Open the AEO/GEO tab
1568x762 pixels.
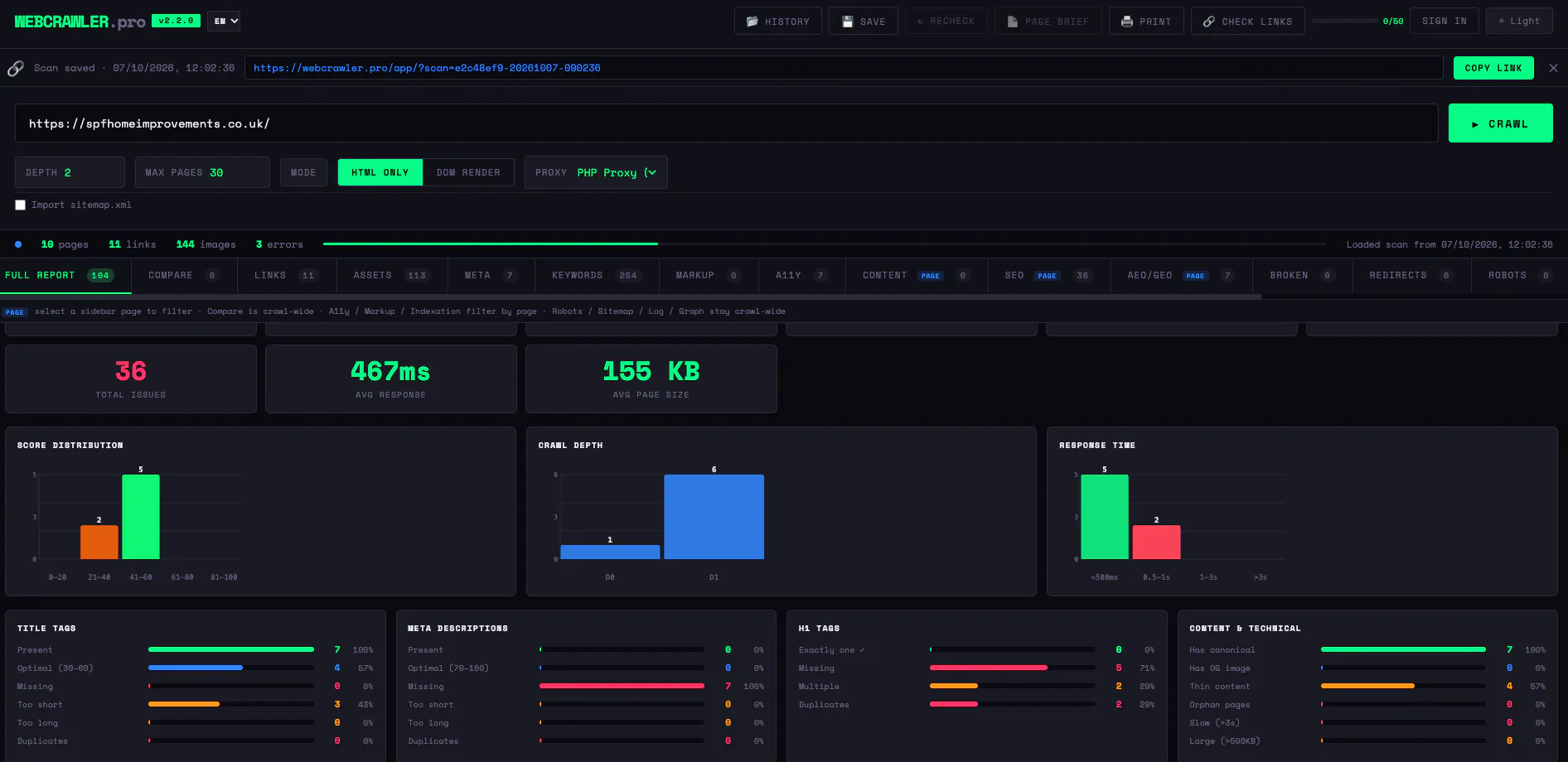[1182, 276]
